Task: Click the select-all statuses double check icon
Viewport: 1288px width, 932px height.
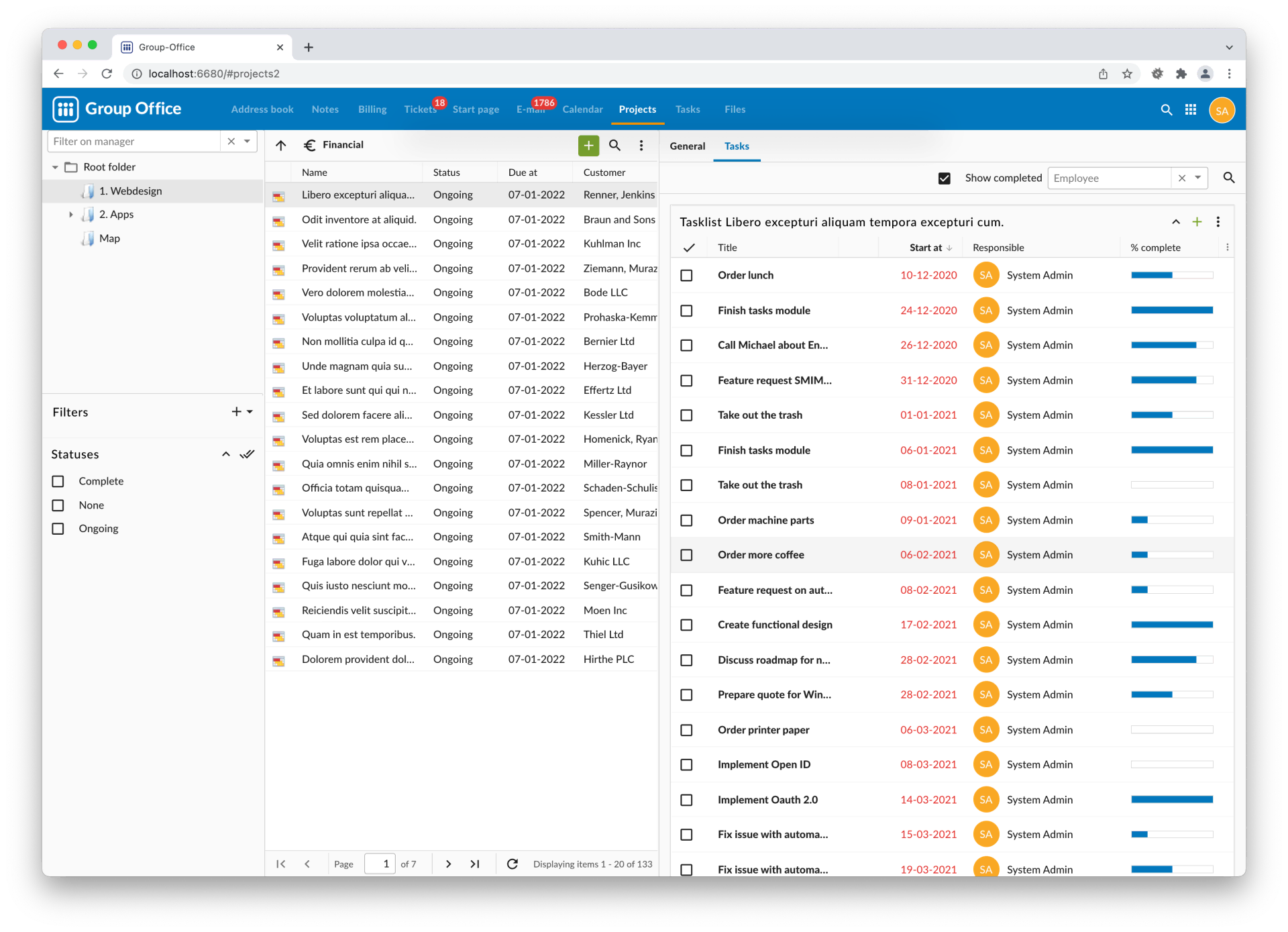Action: (248, 454)
